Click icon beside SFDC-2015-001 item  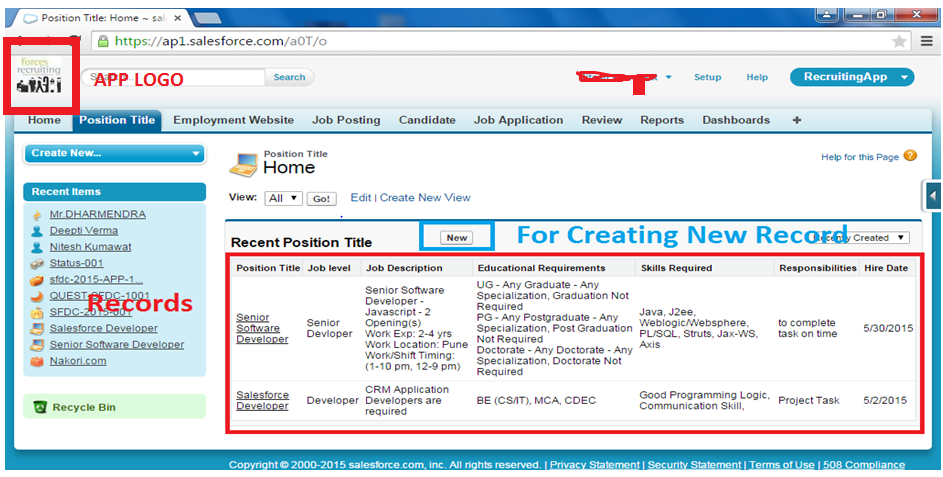point(37,312)
